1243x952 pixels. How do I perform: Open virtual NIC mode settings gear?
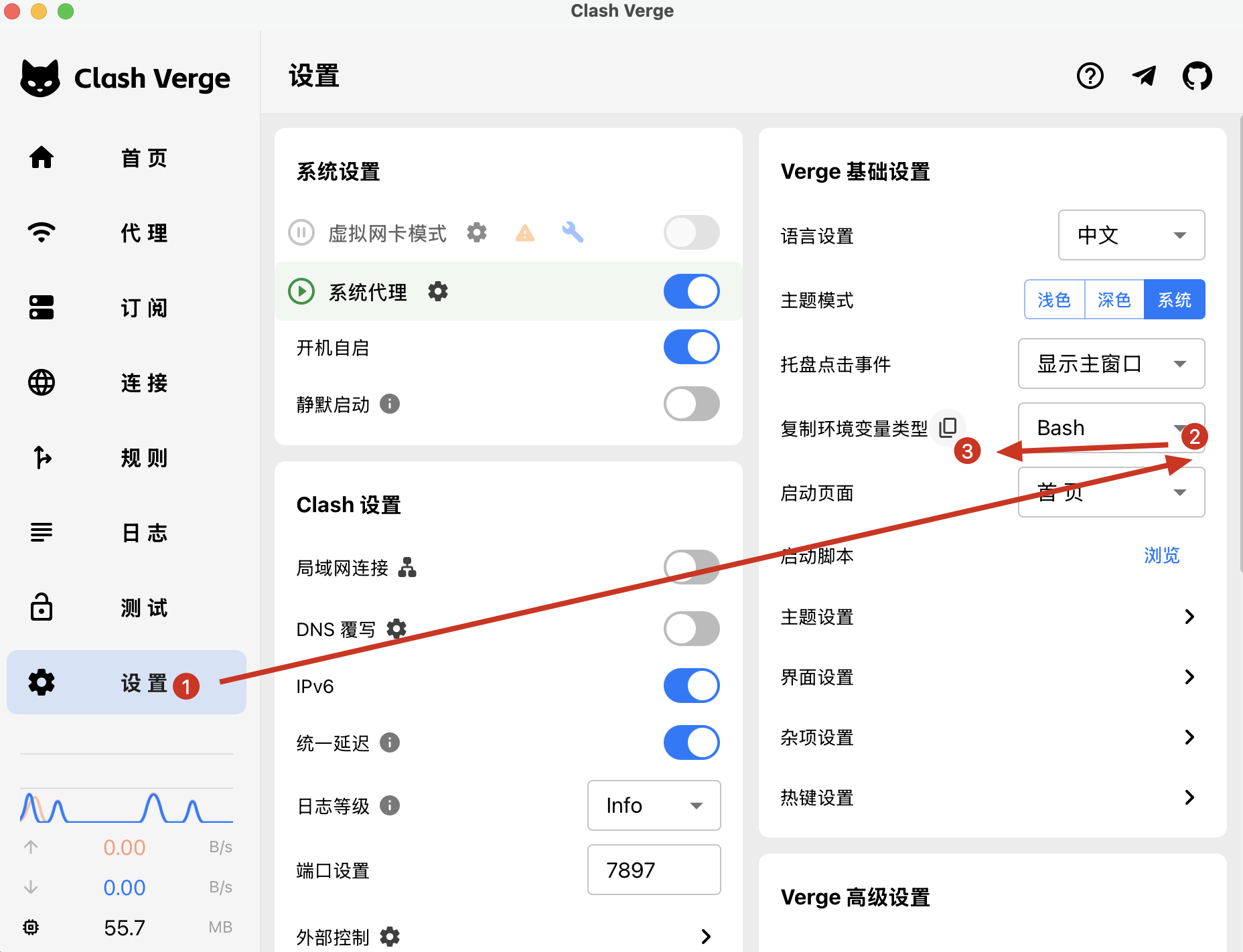pos(477,232)
